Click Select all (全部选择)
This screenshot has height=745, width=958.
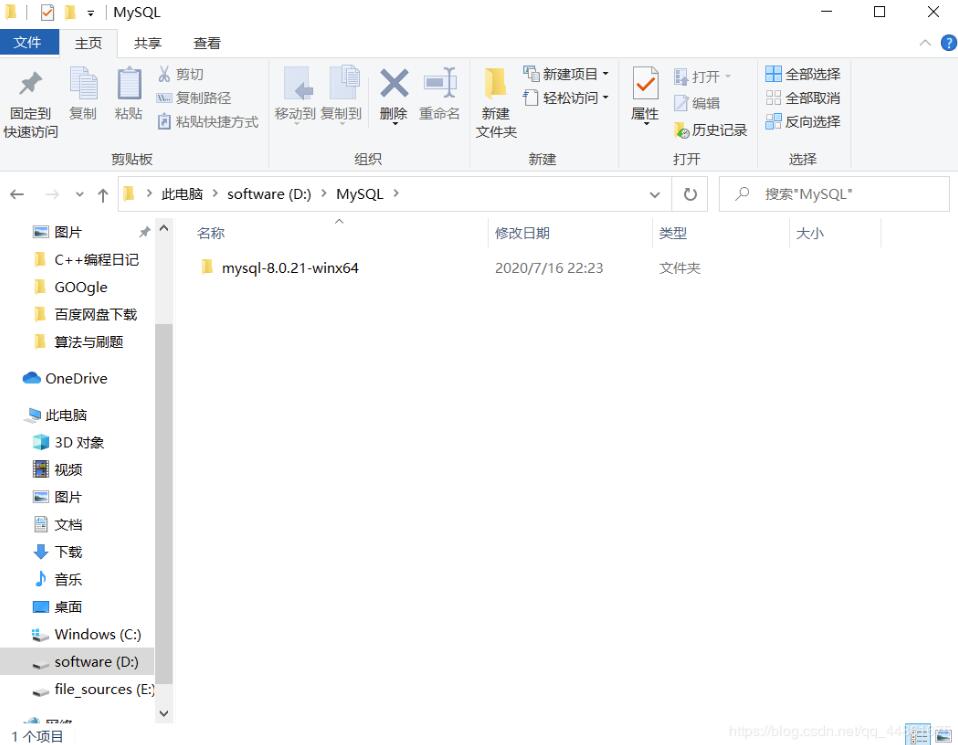click(x=803, y=74)
